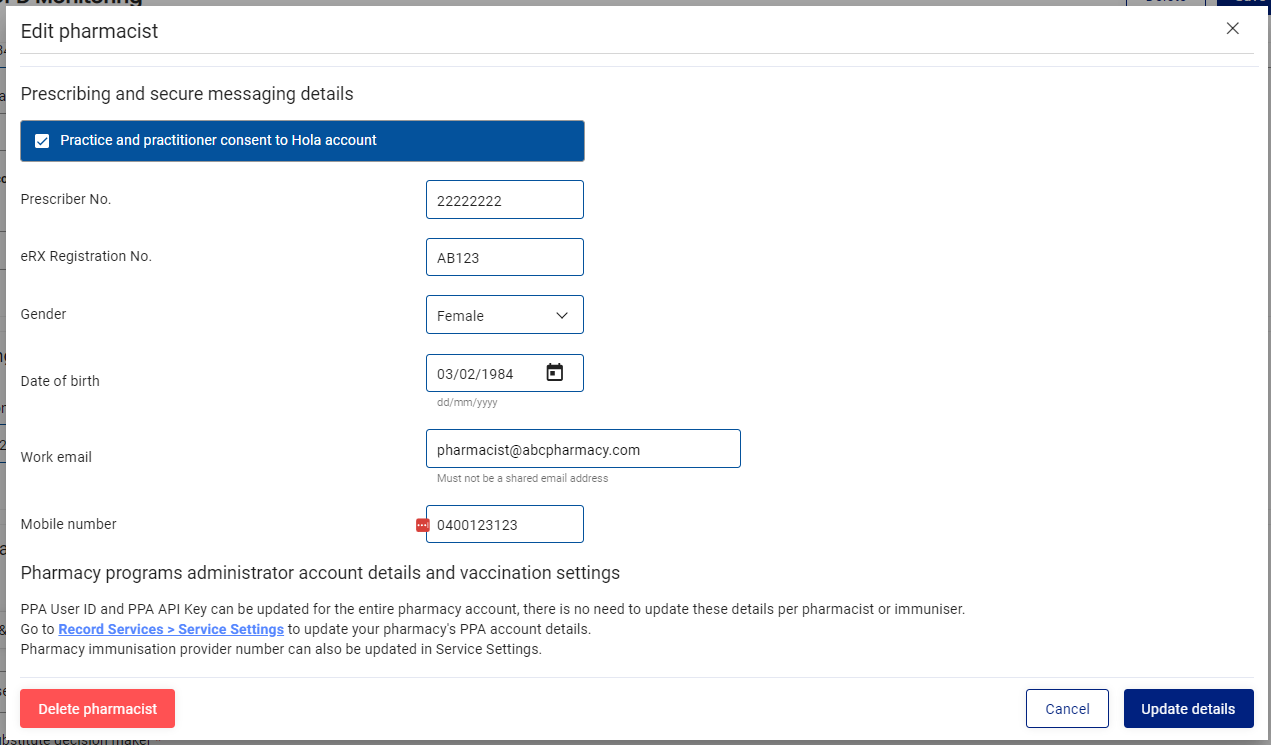This screenshot has width=1271, height=745.
Task: Click the eRX Registration No. field
Action: click(x=505, y=257)
